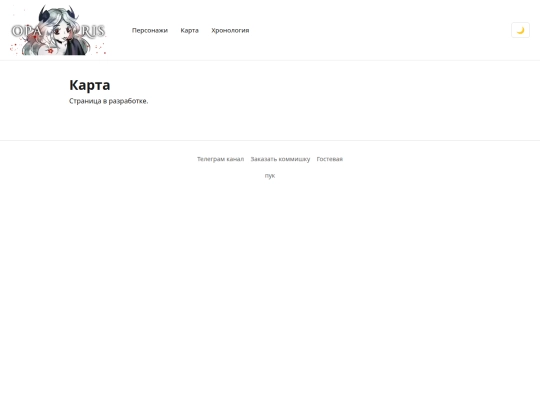Open the Карта navigation link
This screenshot has width=540, height=405.
point(189,30)
